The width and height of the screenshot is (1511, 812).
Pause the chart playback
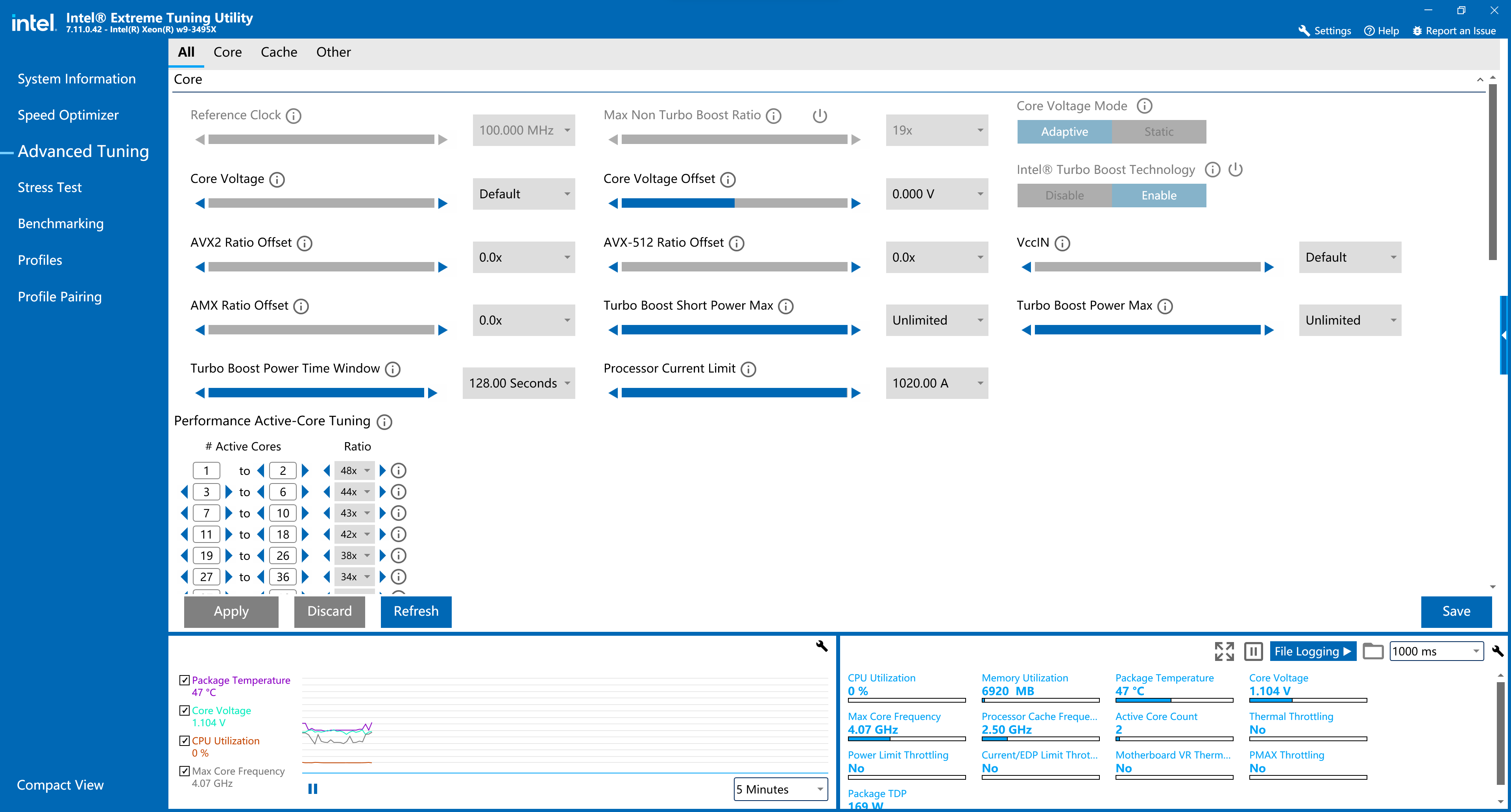coord(313,788)
